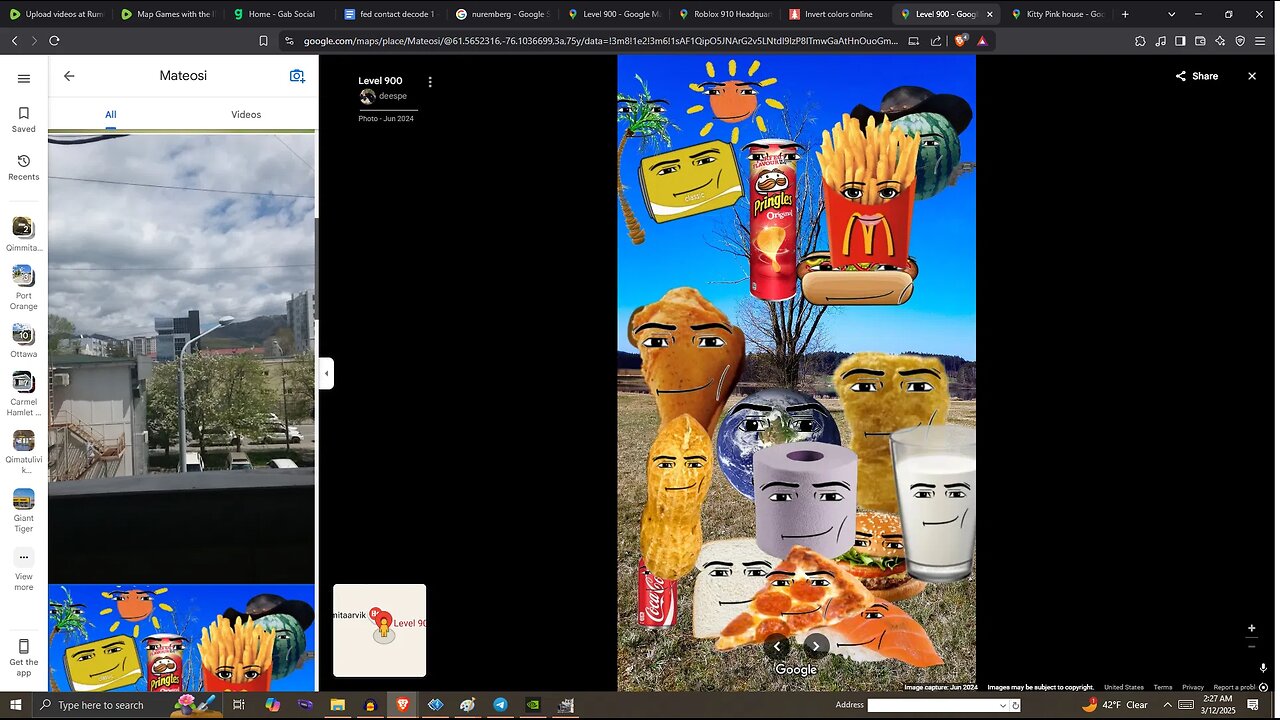Expand the tab search dropdown
1280x720 pixels.
pos(1172,14)
